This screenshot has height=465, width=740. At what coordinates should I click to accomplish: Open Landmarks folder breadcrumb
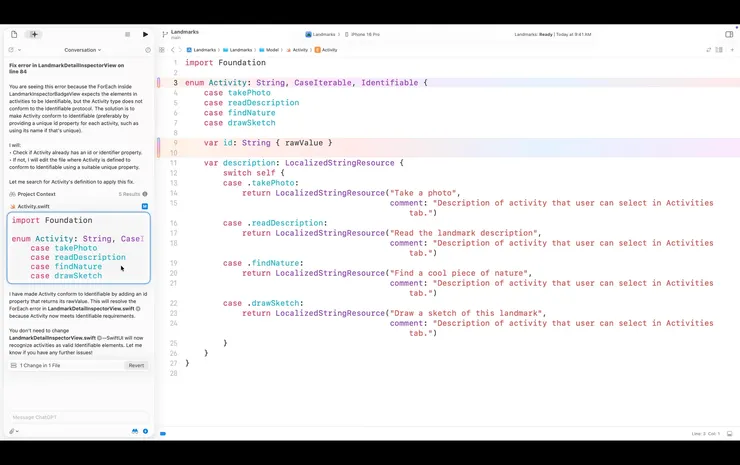pyautogui.click(x=238, y=50)
